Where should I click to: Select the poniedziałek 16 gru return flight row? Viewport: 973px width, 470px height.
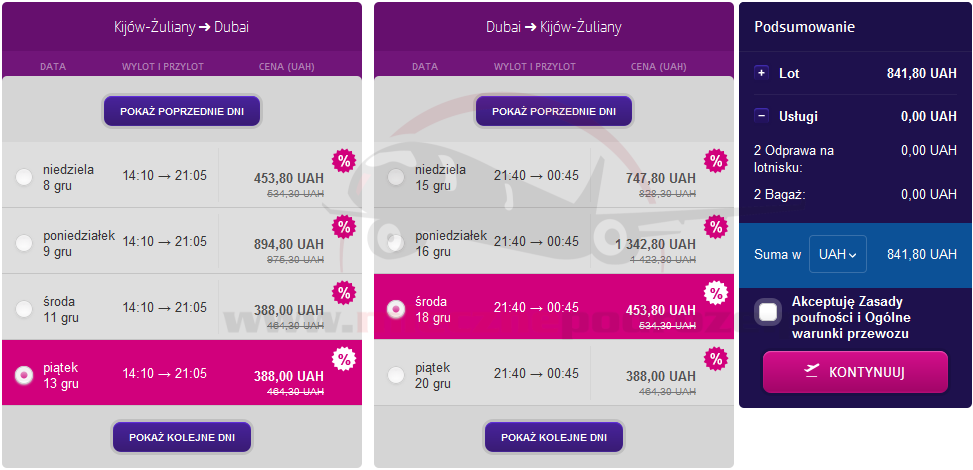click(x=554, y=241)
